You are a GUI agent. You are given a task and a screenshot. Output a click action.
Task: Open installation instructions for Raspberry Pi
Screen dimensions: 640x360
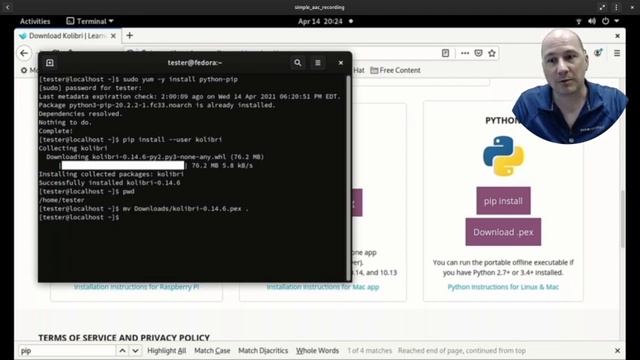pos(136,287)
